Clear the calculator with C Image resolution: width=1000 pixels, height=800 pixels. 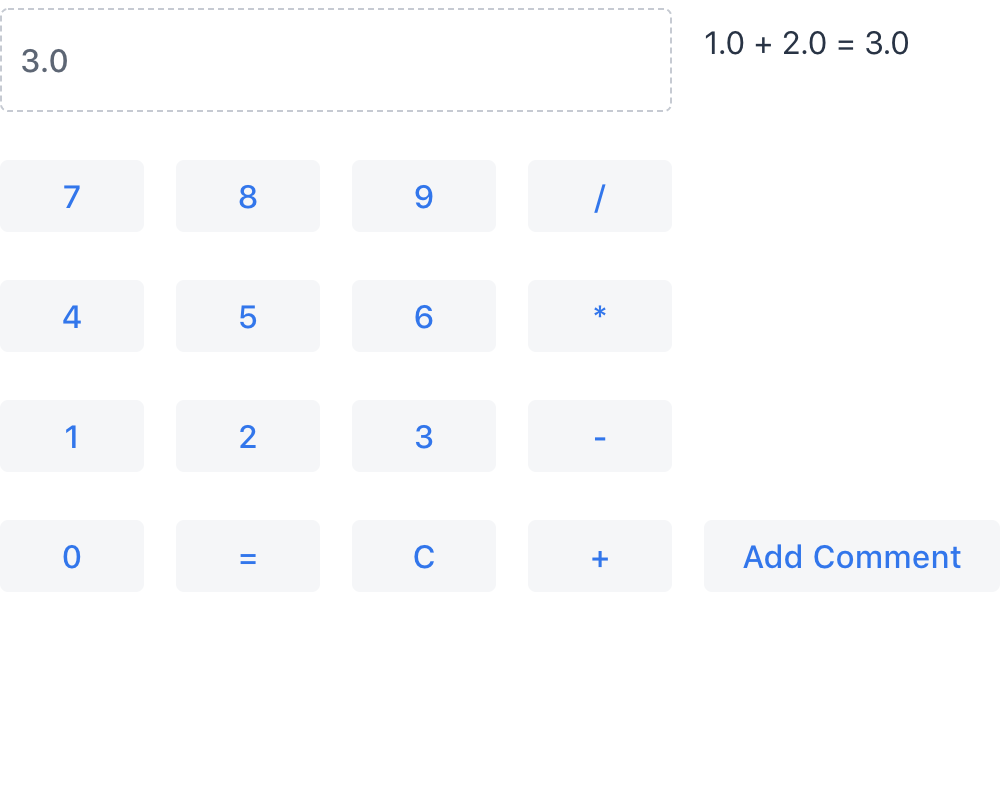(423, 556)
